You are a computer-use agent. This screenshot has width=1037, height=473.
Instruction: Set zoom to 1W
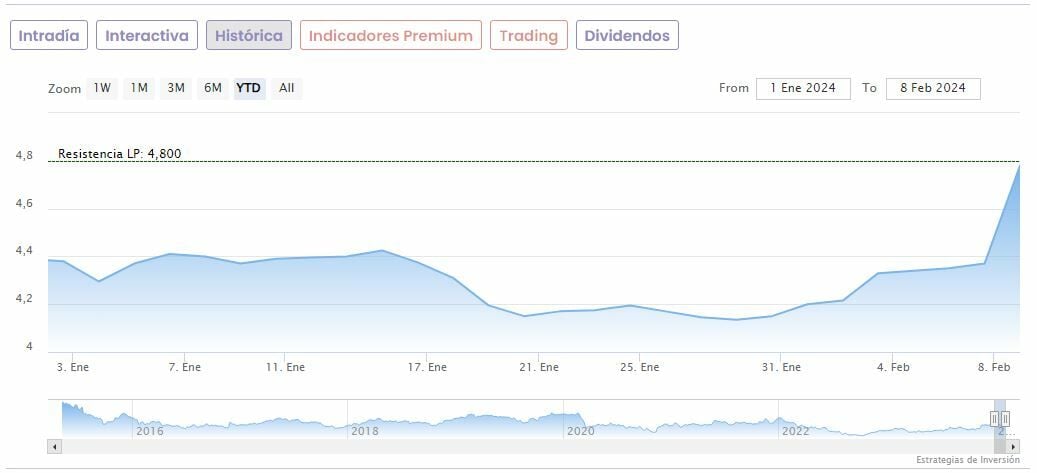point(102,88)
